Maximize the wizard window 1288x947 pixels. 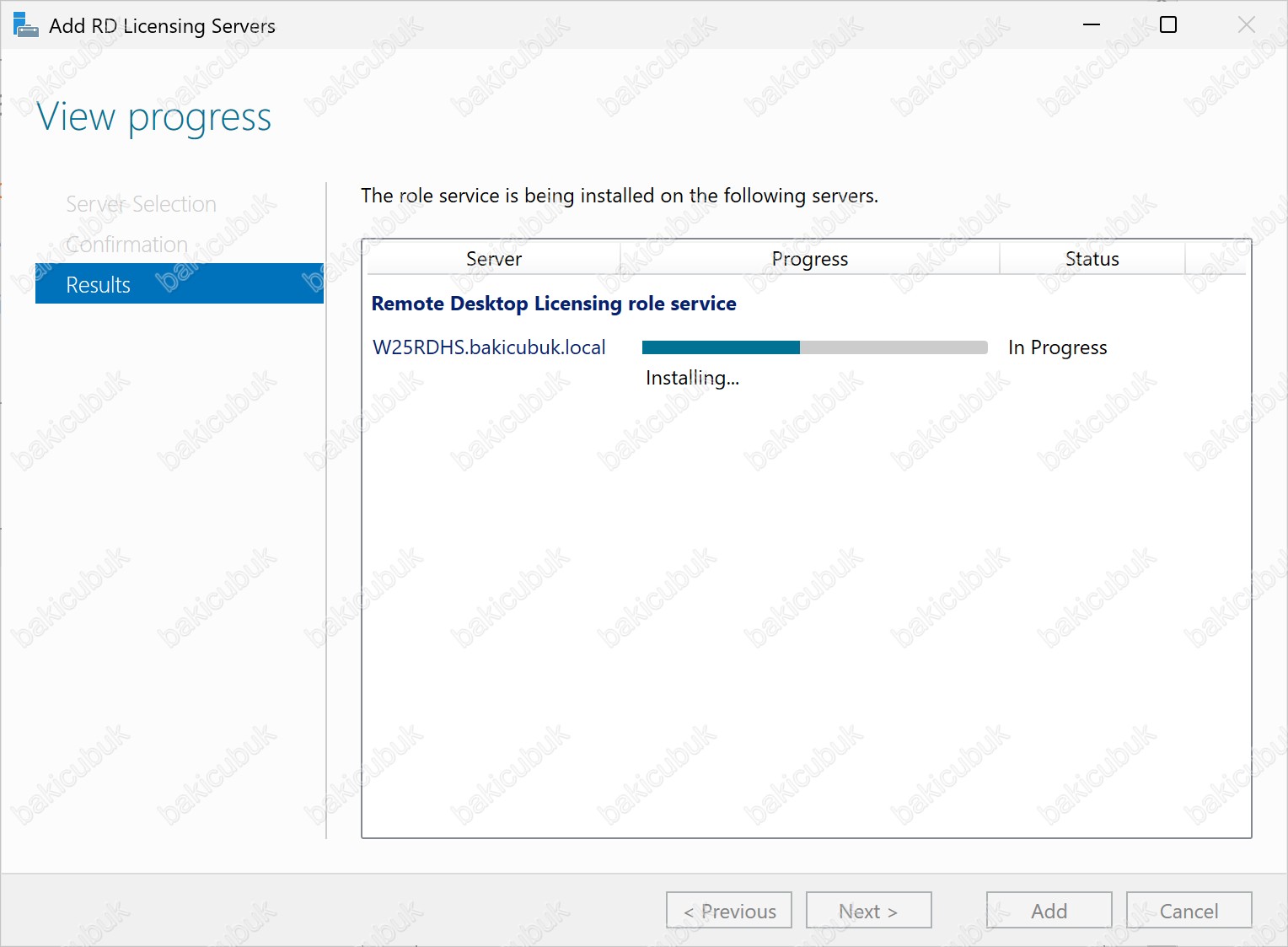1168,25
